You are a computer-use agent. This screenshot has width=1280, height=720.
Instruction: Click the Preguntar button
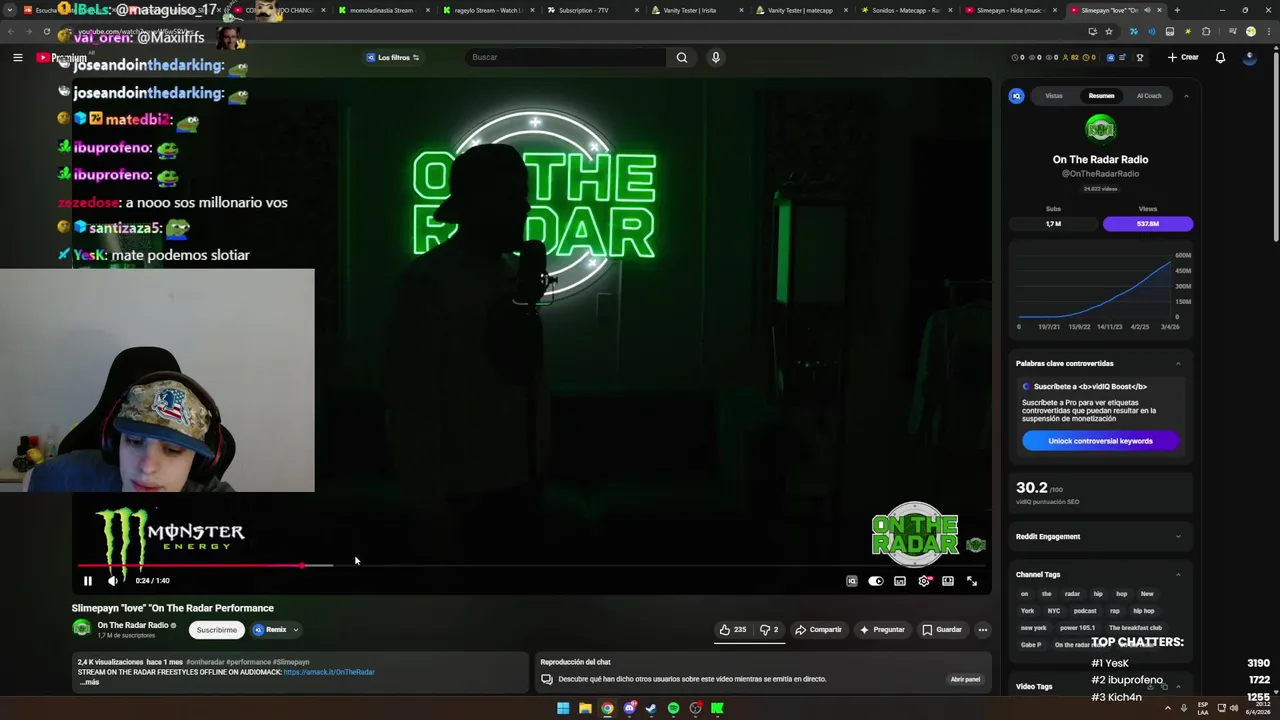click(x=882, y=630)
